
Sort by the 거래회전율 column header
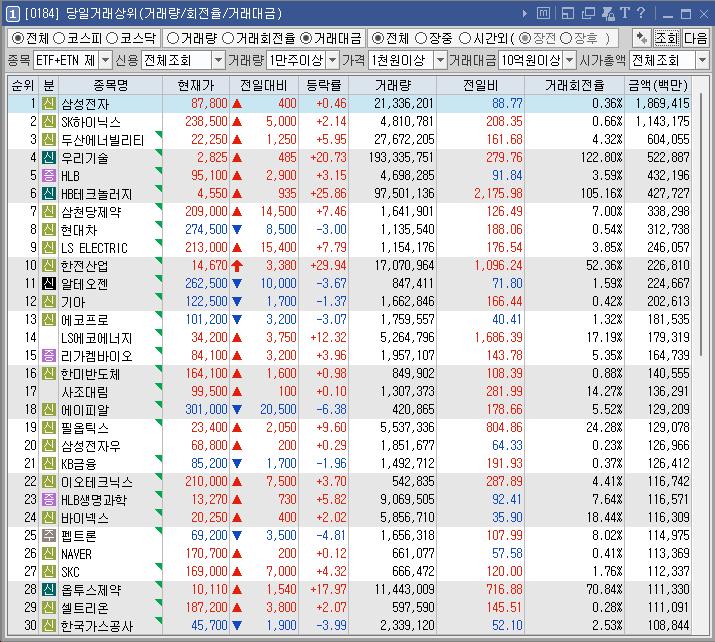click(575, 85)
